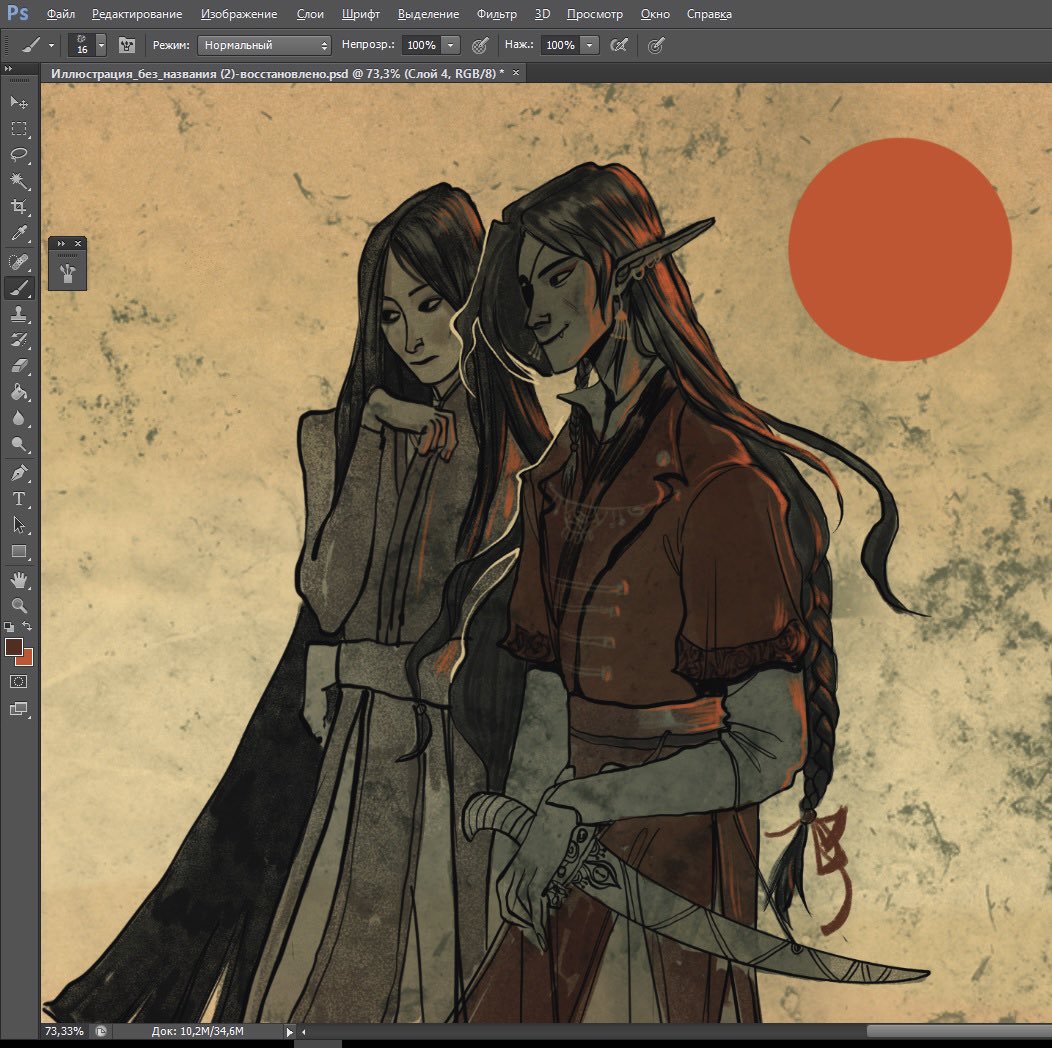Click the opacity 100% value field

coord(421,45)
